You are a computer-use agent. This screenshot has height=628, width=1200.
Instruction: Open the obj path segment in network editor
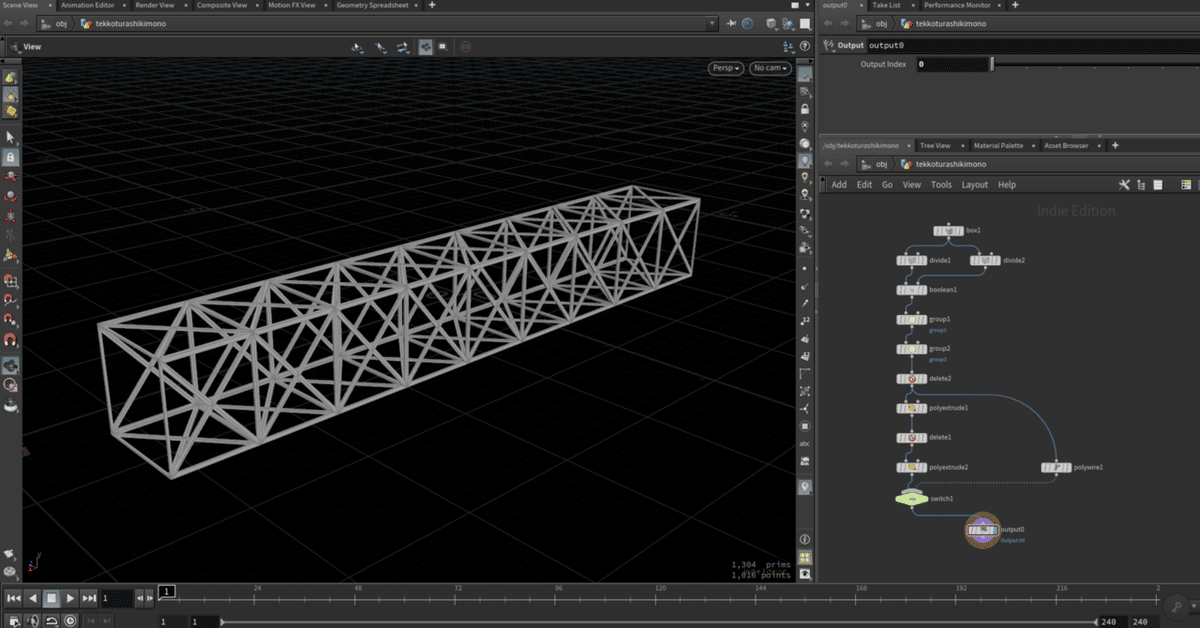pos(881,164)
